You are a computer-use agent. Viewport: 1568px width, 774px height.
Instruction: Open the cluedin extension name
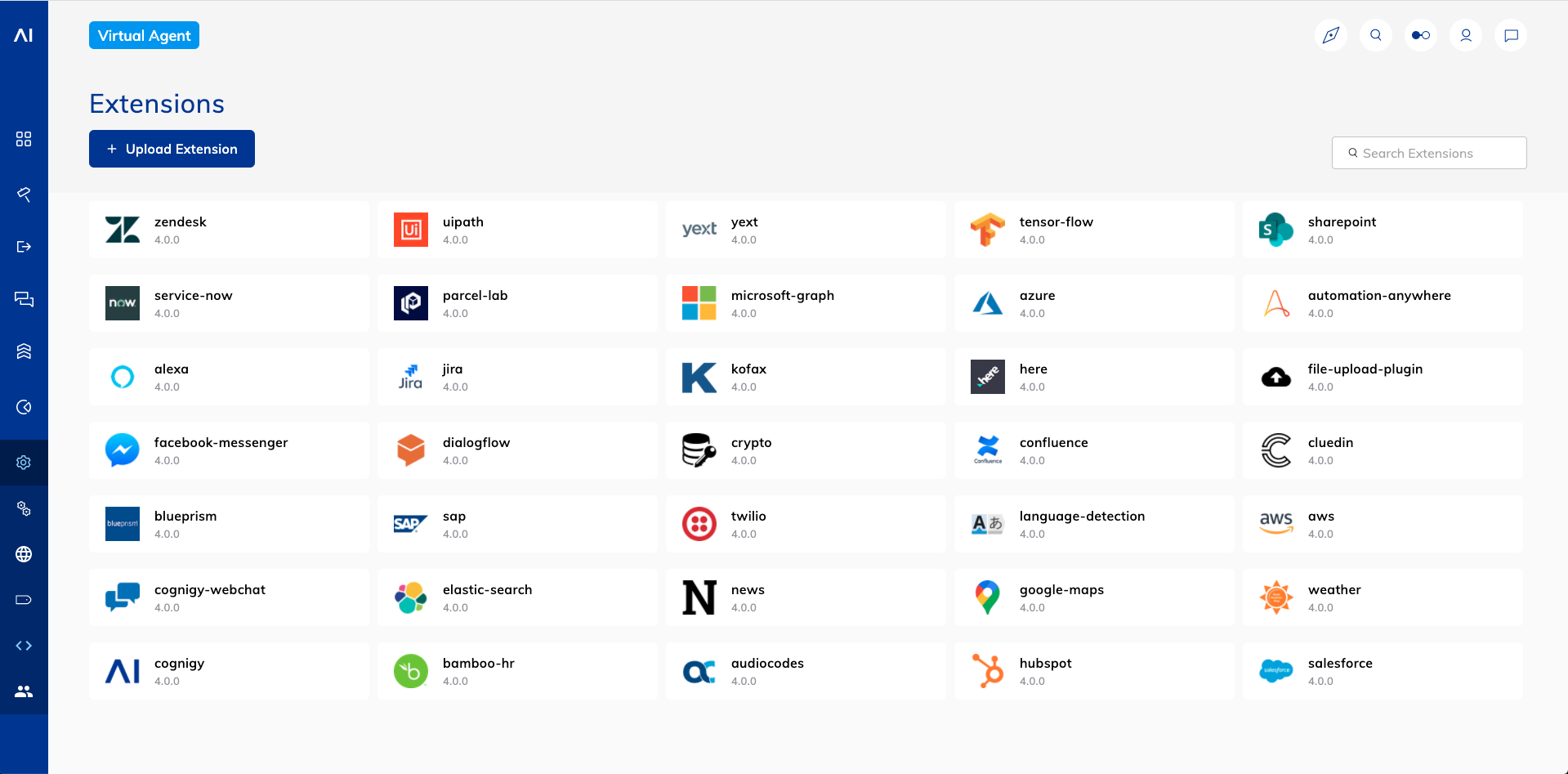tap(1330, 442)
